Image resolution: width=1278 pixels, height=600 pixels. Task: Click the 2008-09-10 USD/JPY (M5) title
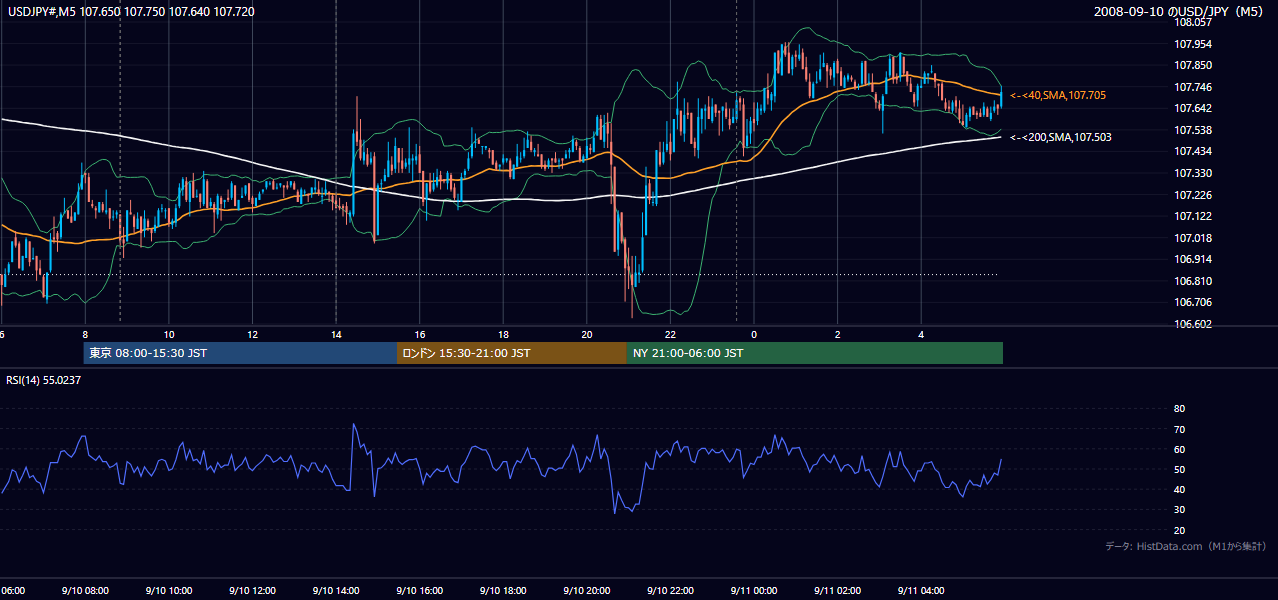tap(1181, 12)
